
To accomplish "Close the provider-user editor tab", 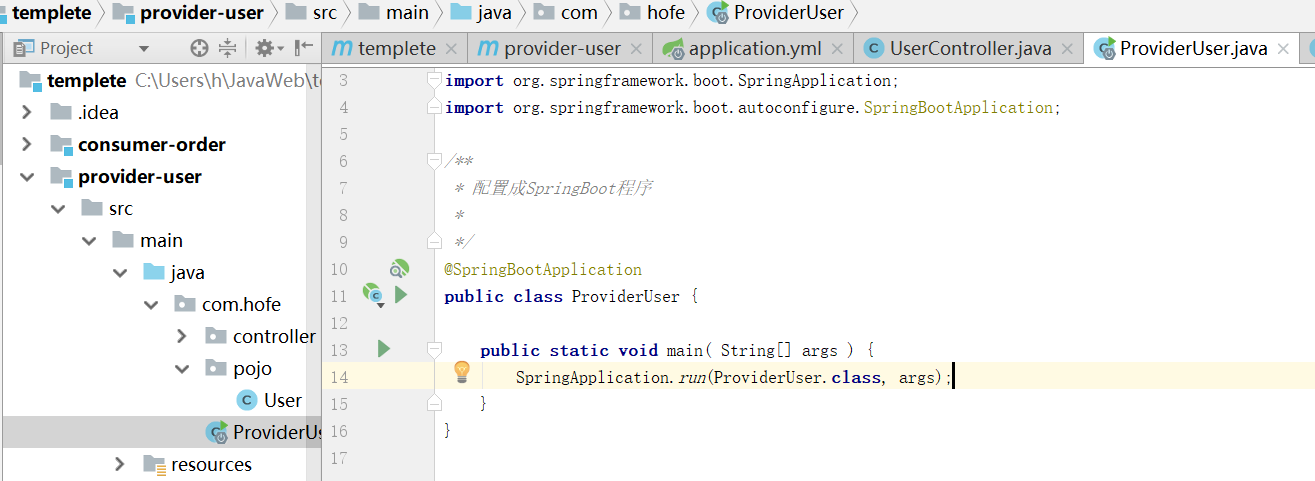I will tap(636, 48).
